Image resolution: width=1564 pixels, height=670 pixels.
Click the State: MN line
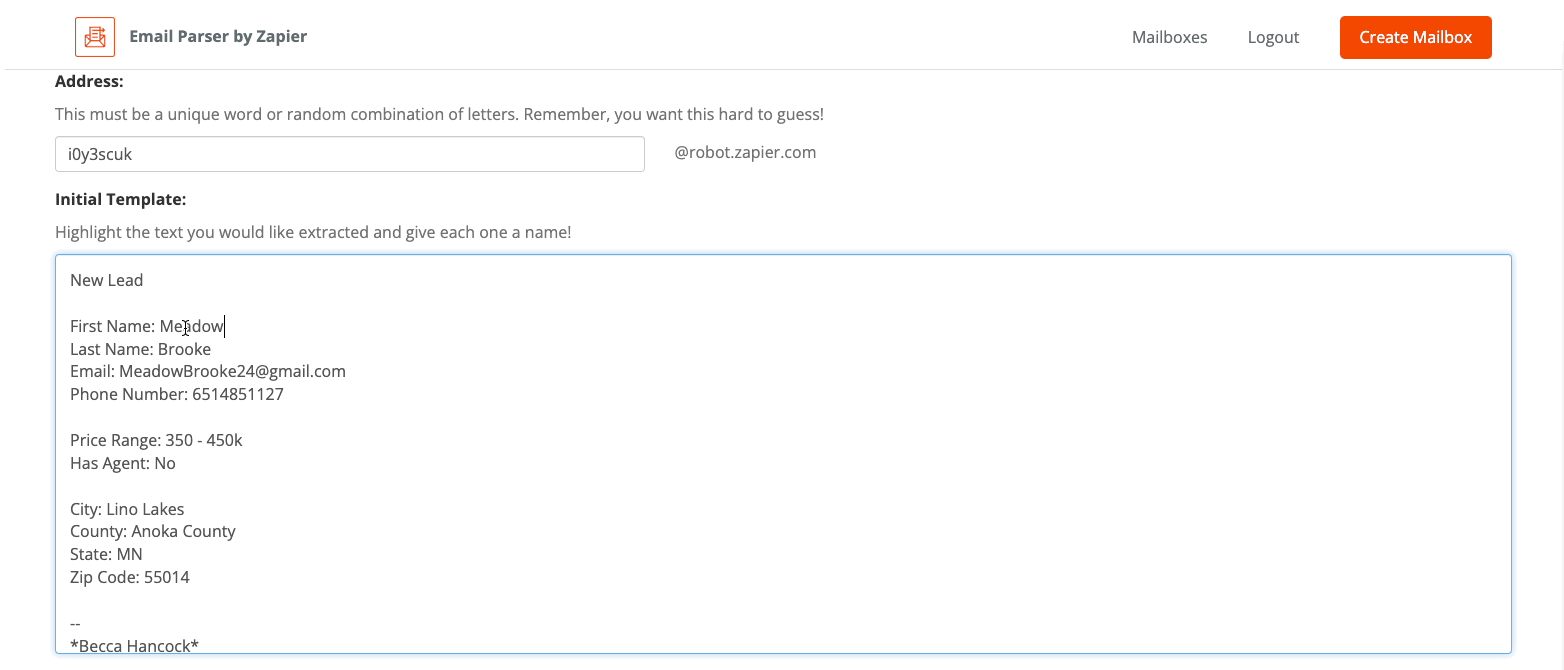click(x=106, y=554)
